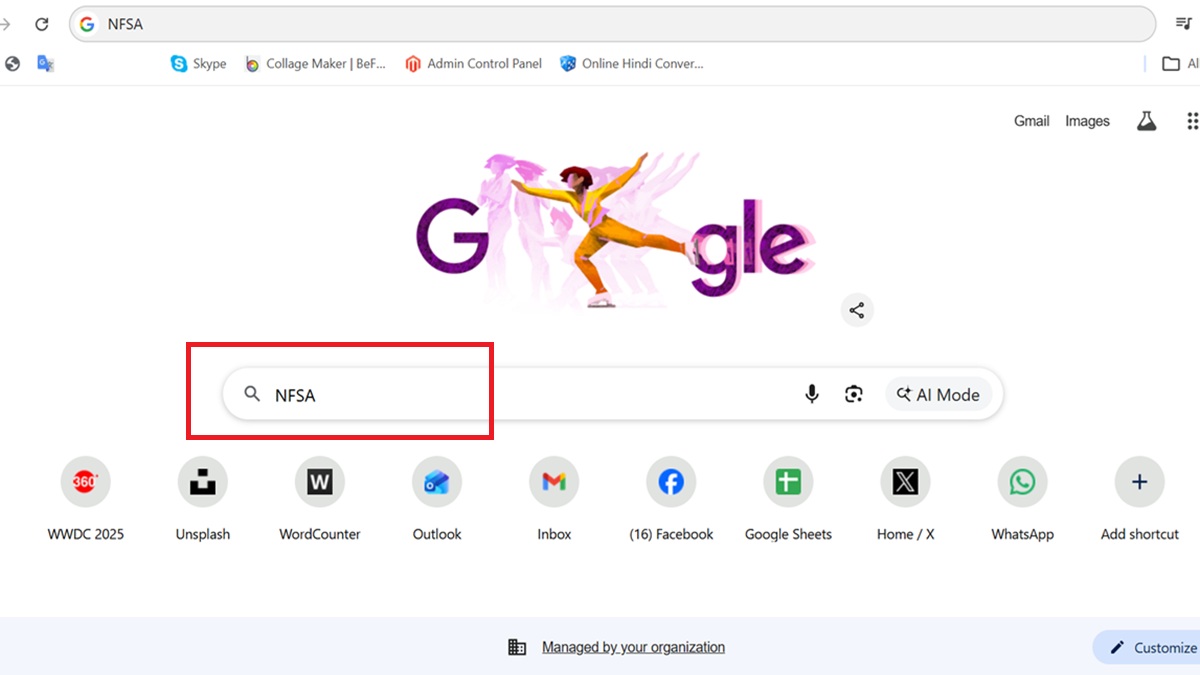Click Add shortcut plus button
The image size is (1200, 675).
coord(1139,483)
